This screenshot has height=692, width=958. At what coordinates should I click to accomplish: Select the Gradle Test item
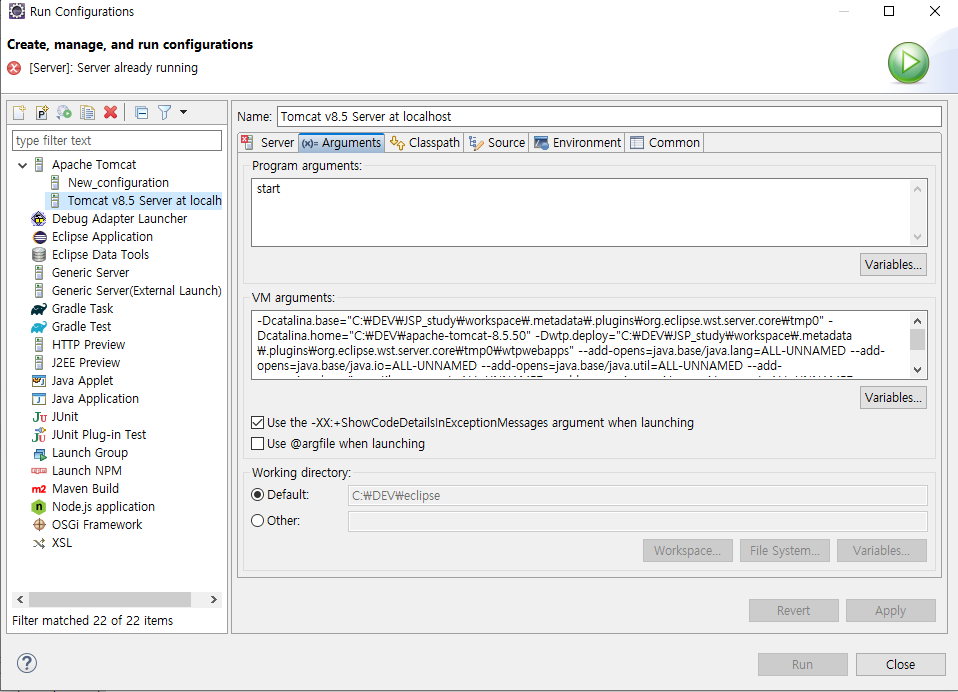[81, 327]
